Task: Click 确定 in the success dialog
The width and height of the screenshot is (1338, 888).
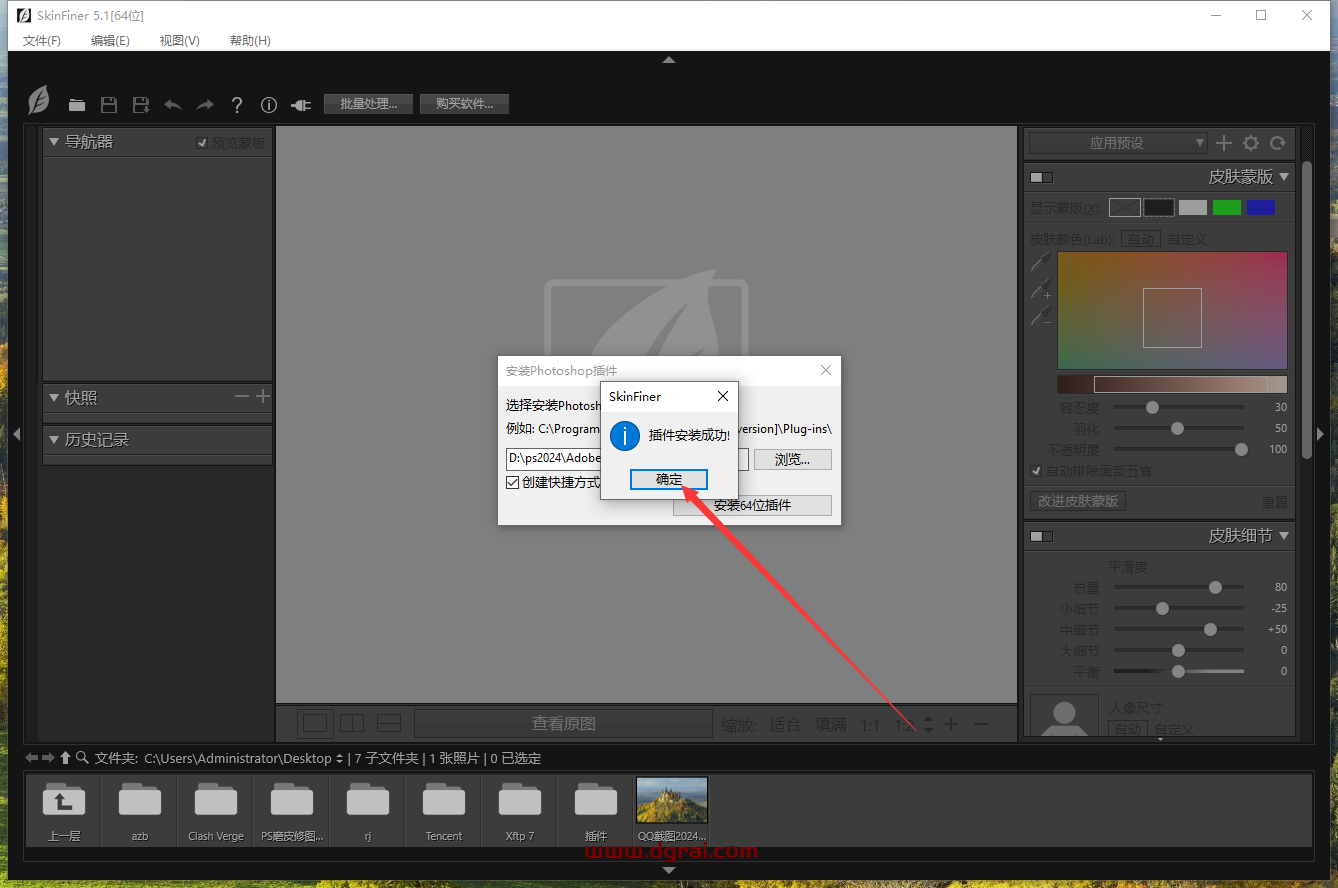Action: coord(669,480)
